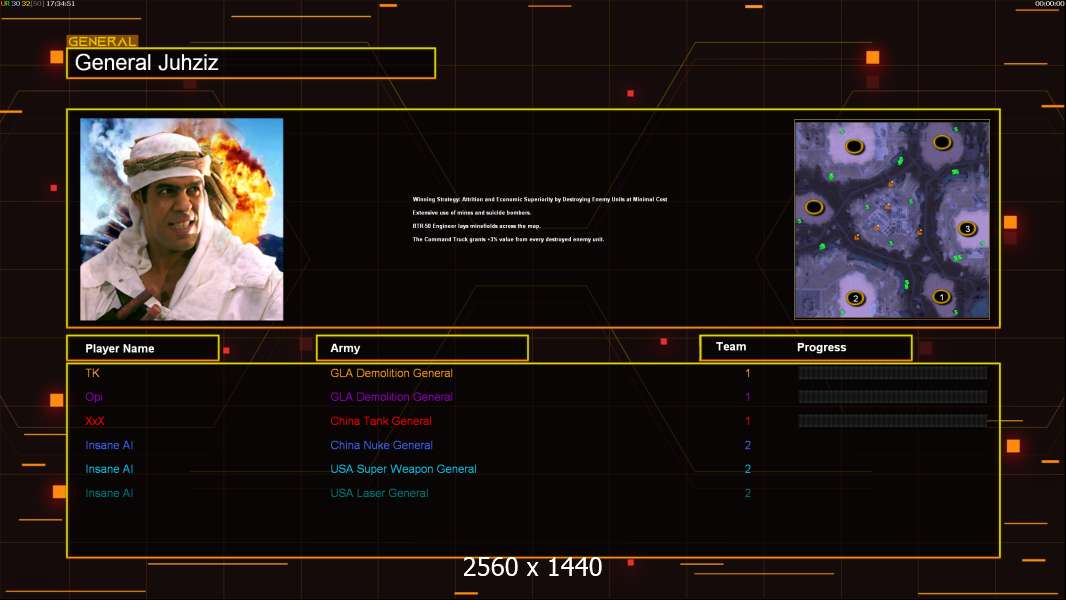Click the 17:34:51 clock readout
Screen dimensions: 1066x600
pyautogui.click(x=61, y=4)
